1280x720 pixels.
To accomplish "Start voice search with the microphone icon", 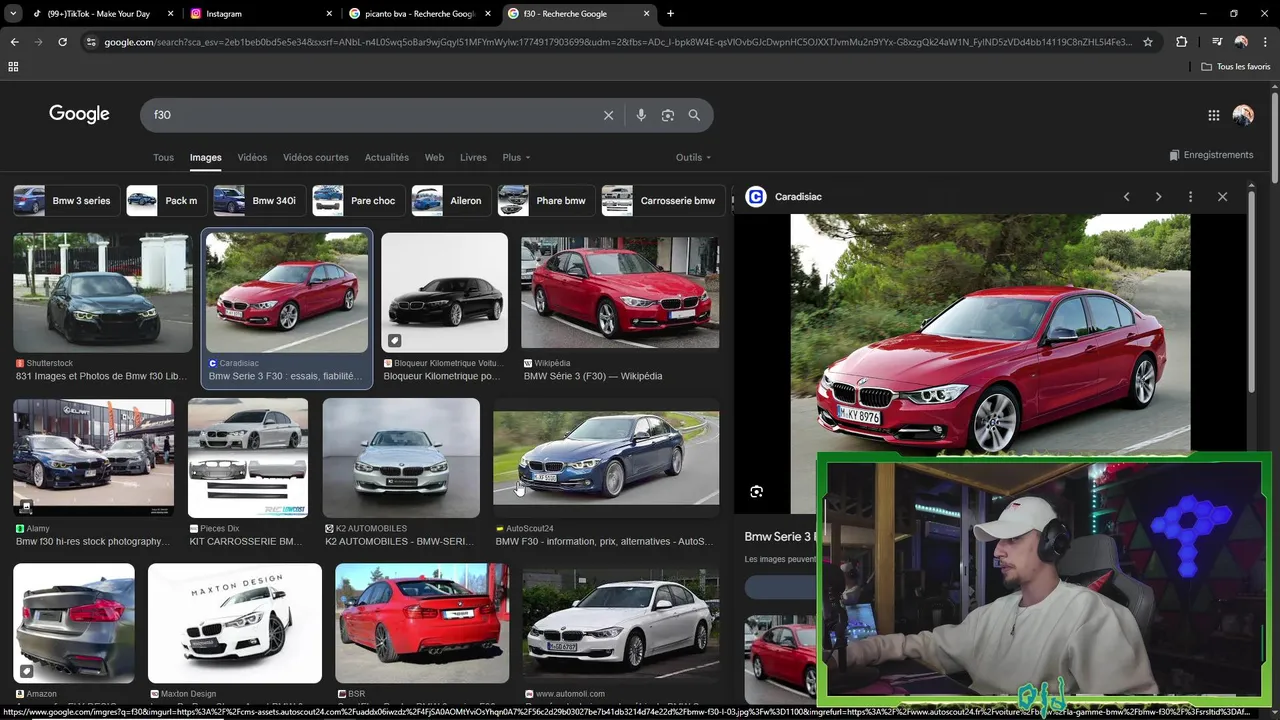I will pyautogui.click(x=641, y=115).
